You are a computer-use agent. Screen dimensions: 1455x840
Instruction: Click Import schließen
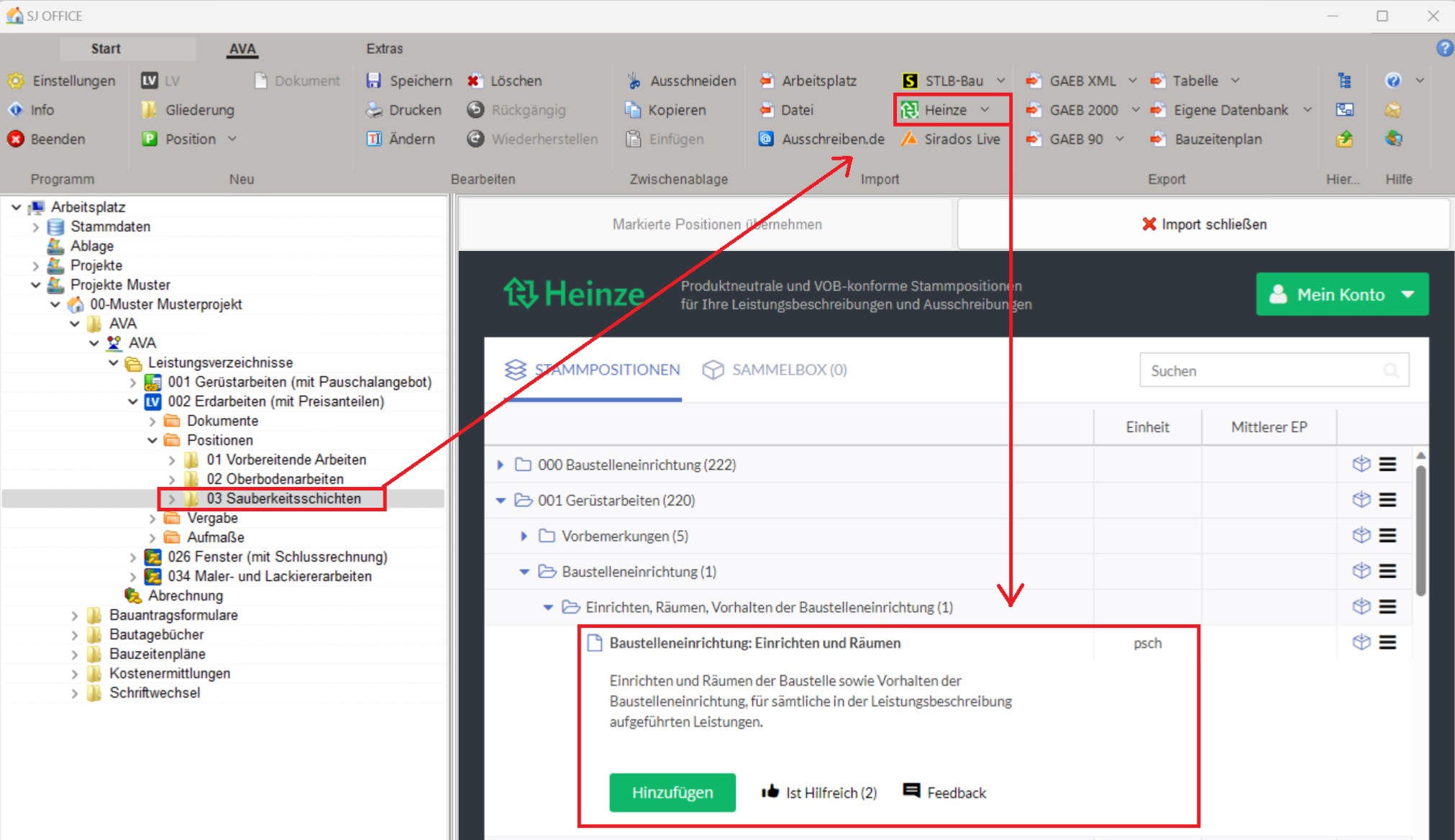click(x=1204, y=224)
